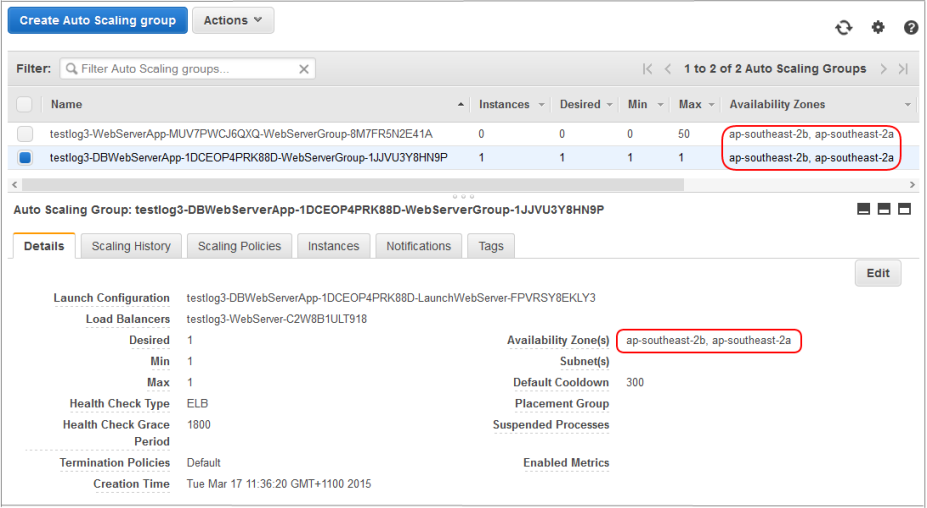Image resolution: width=927 pixels, height=508 pixels.
Task: Open Min column dropdown arrow
Action: click(x=660, y=105)
